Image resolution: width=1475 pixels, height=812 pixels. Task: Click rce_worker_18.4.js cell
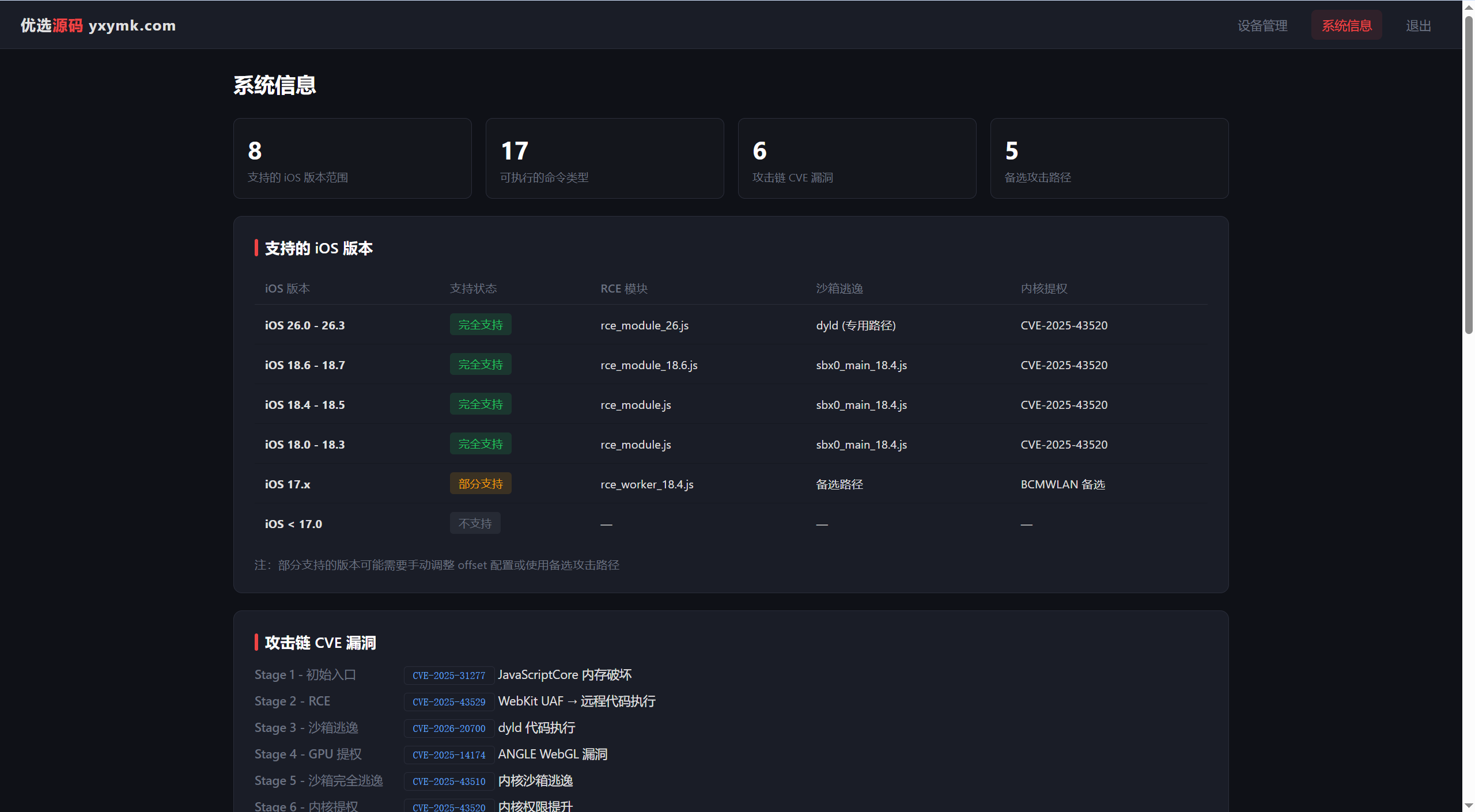647,484
